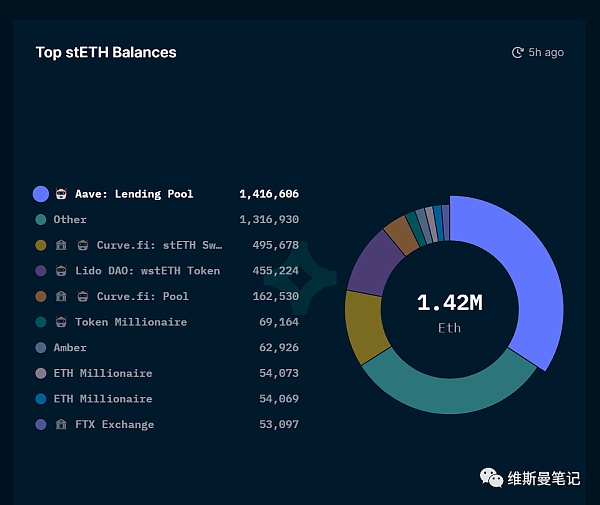
Task: Click the bank icon on Curve.fi: Pool row
Action: [62, 297]
